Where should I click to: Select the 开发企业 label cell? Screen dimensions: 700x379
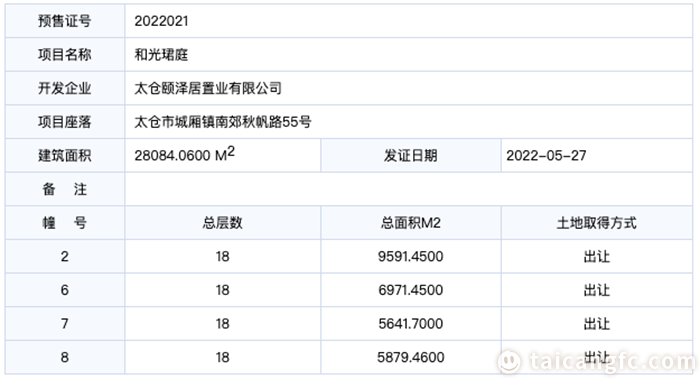(65, 88)
